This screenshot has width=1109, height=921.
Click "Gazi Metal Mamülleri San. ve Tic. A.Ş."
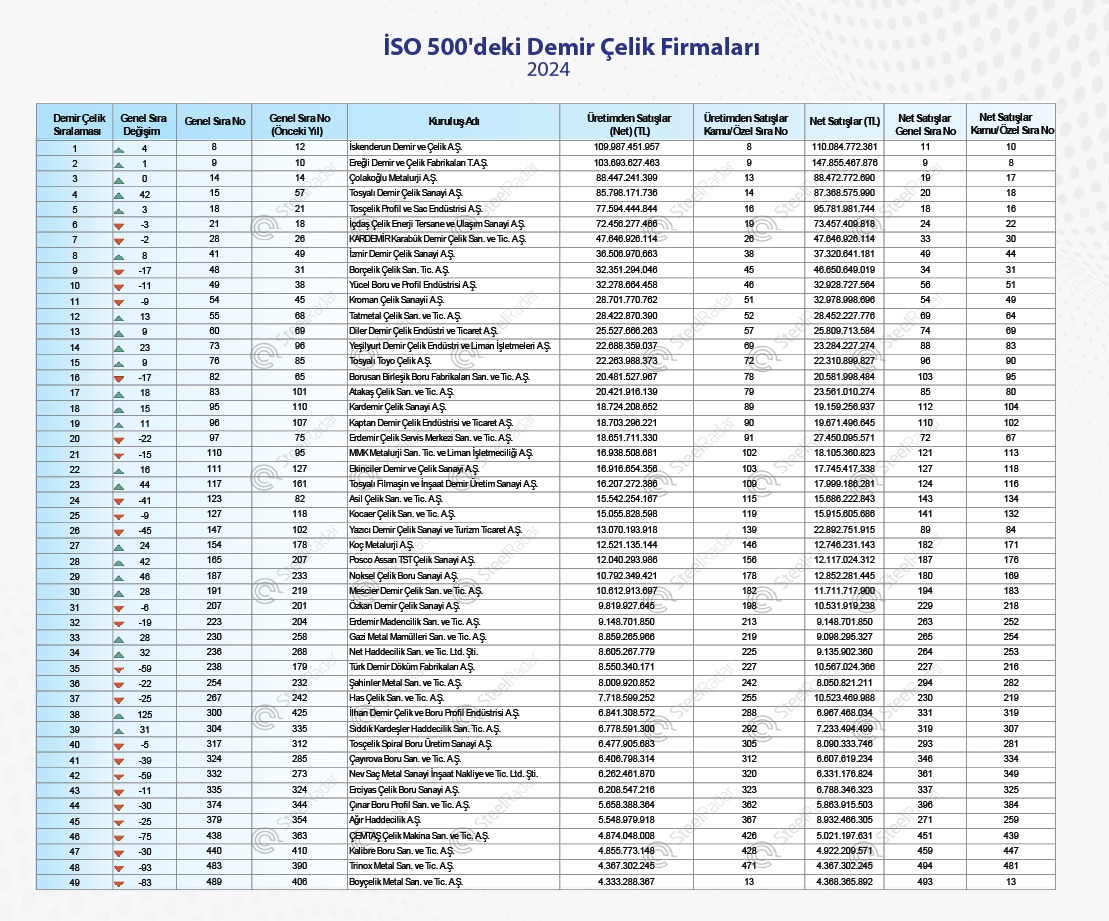pos(417,637)
